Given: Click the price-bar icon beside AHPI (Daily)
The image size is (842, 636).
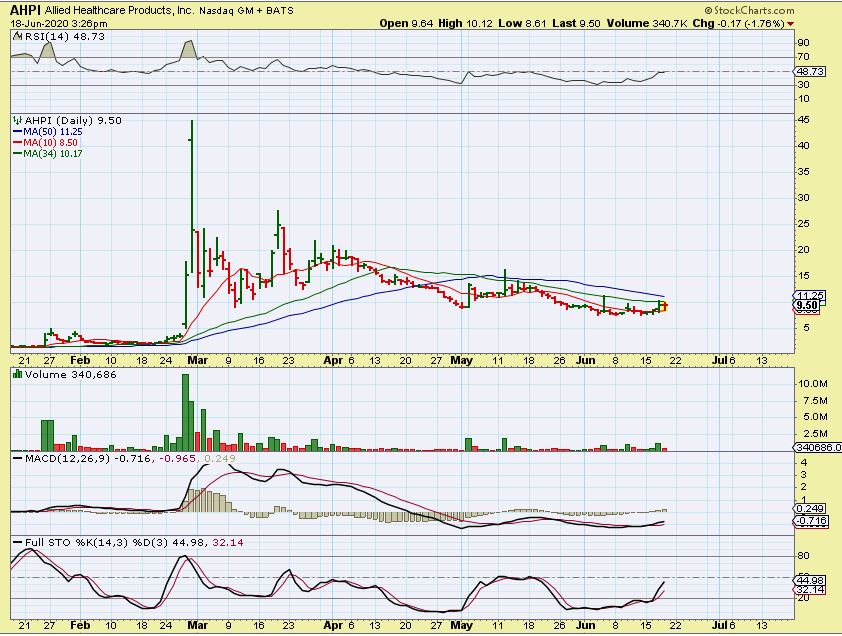Looking at the screenshot, I should pos(18,120).
